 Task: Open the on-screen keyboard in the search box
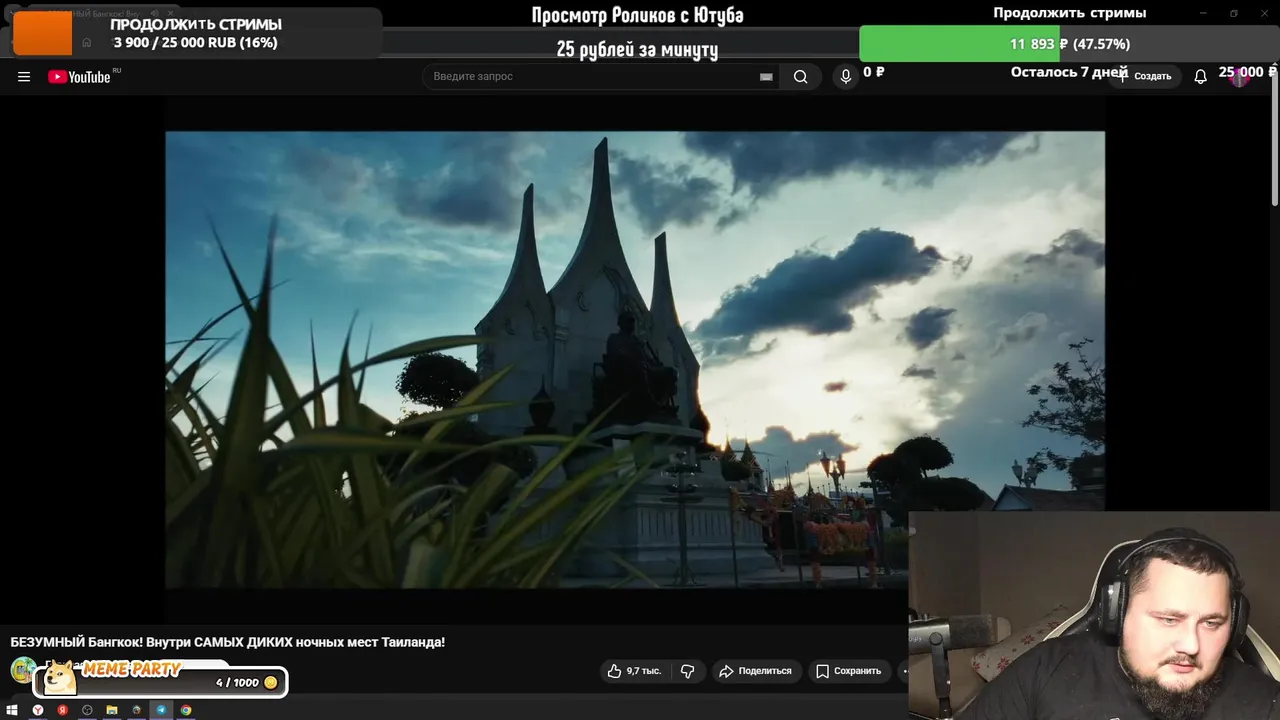pos(766,77)
